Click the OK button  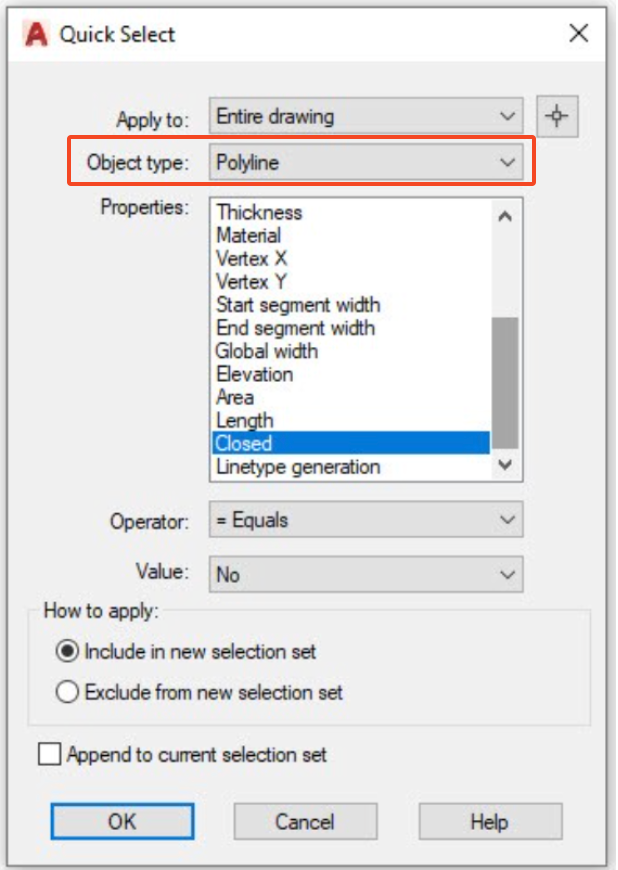(x=120, y=822)
